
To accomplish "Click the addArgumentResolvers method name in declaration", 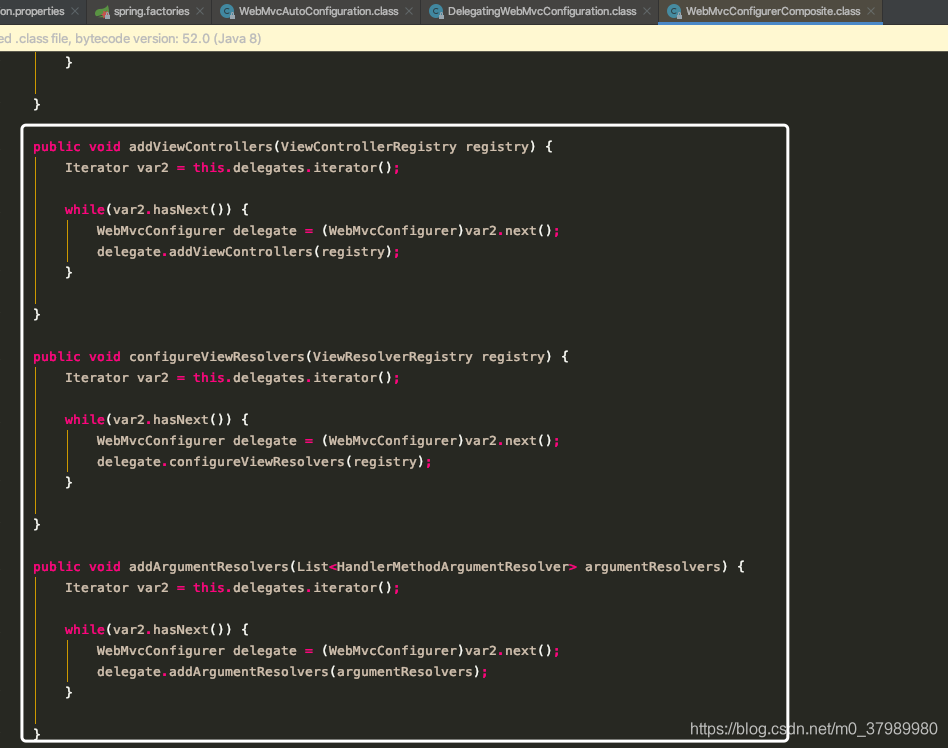I will (x=209, y=567).
